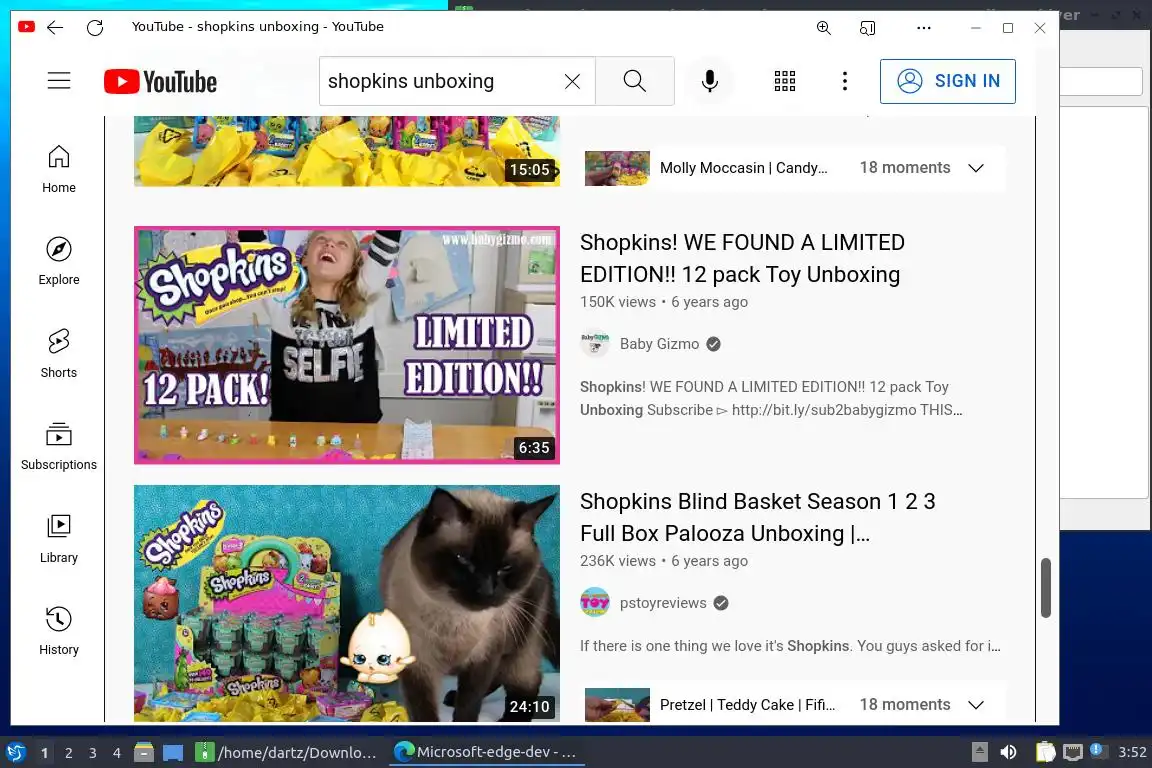Select the /home/dartz/Downlo... taskbar window
Viewport: 1152px width, 768px height.
[287, 753]
